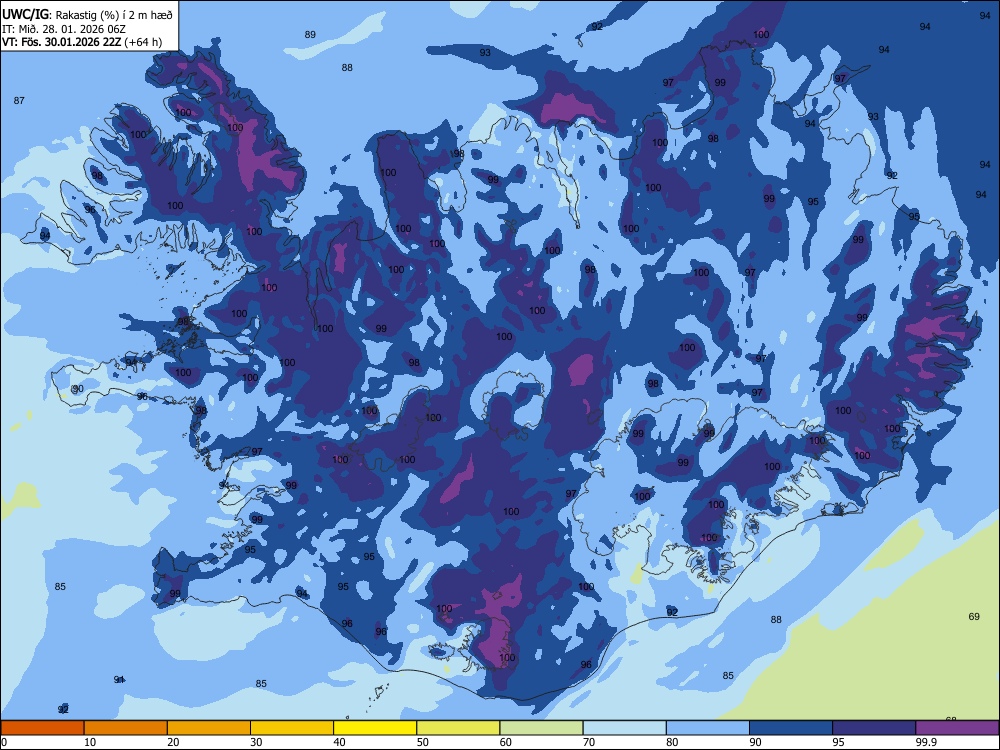The height and width of the screenshot is (750, 1000).
Task: Click the legend tick label 10
Action: [90, 742]
